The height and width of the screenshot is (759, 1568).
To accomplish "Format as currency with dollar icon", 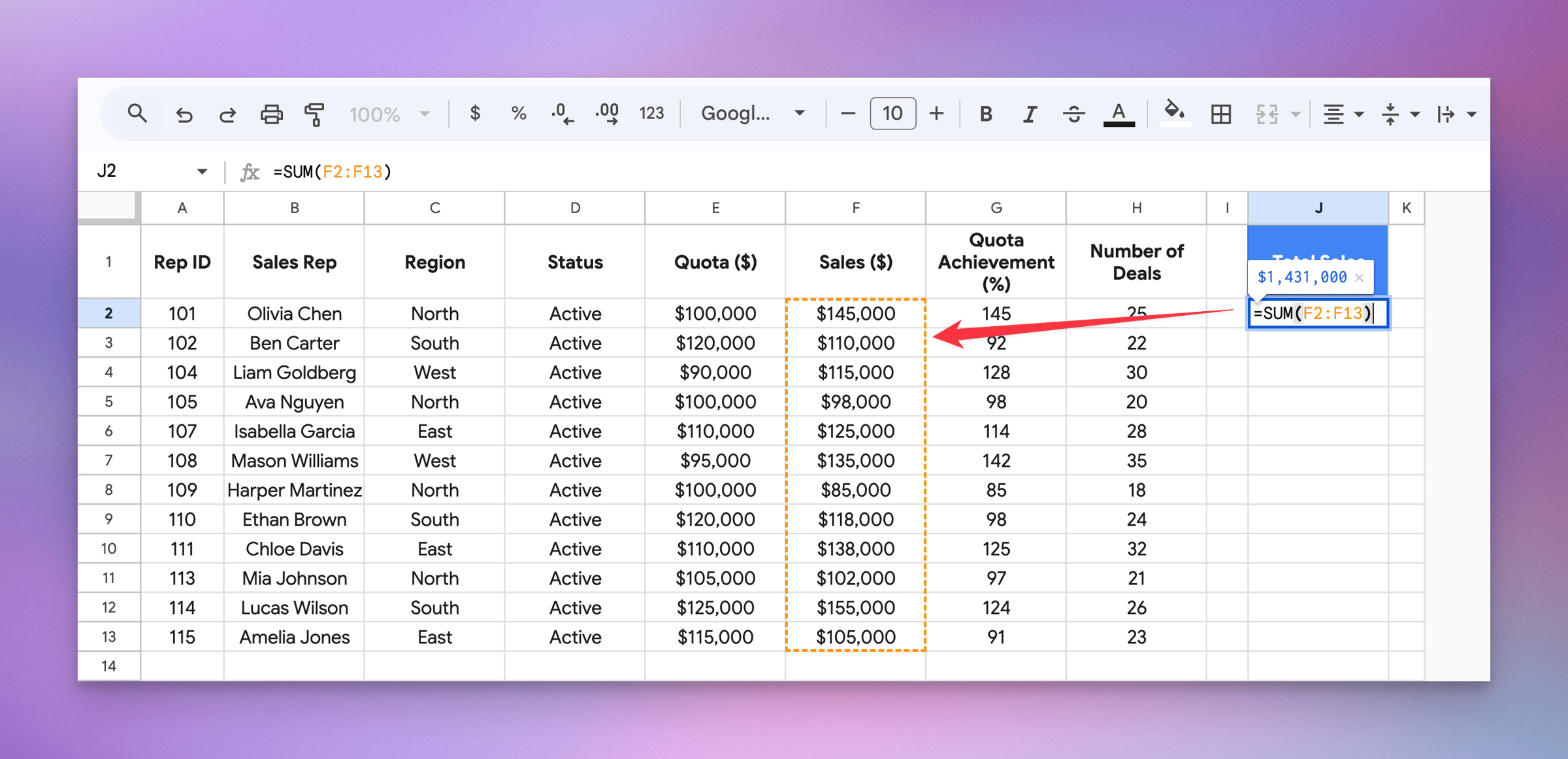I will 475,114.
